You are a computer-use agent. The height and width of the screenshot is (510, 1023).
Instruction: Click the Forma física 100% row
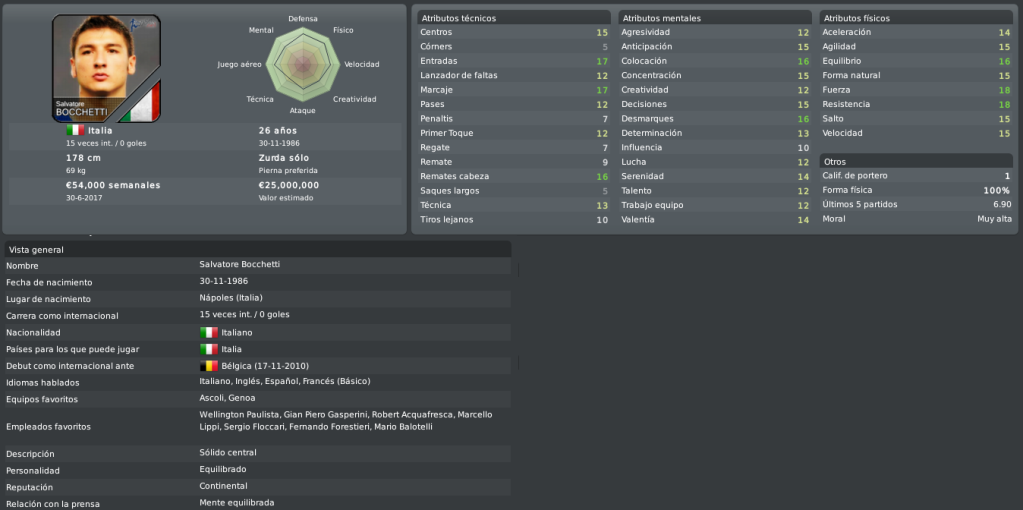916,190
